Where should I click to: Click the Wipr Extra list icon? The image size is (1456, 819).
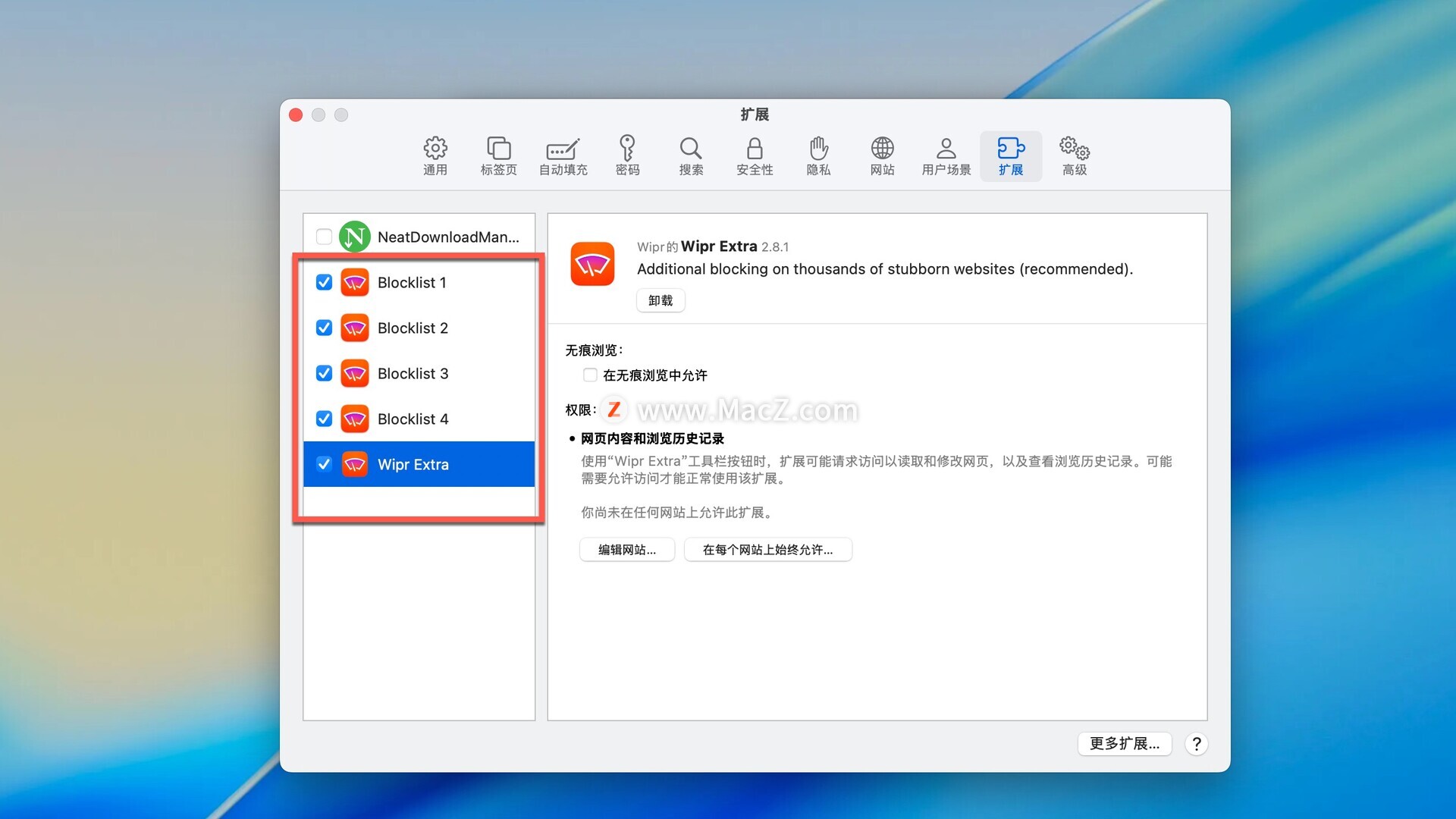(354, 464)
